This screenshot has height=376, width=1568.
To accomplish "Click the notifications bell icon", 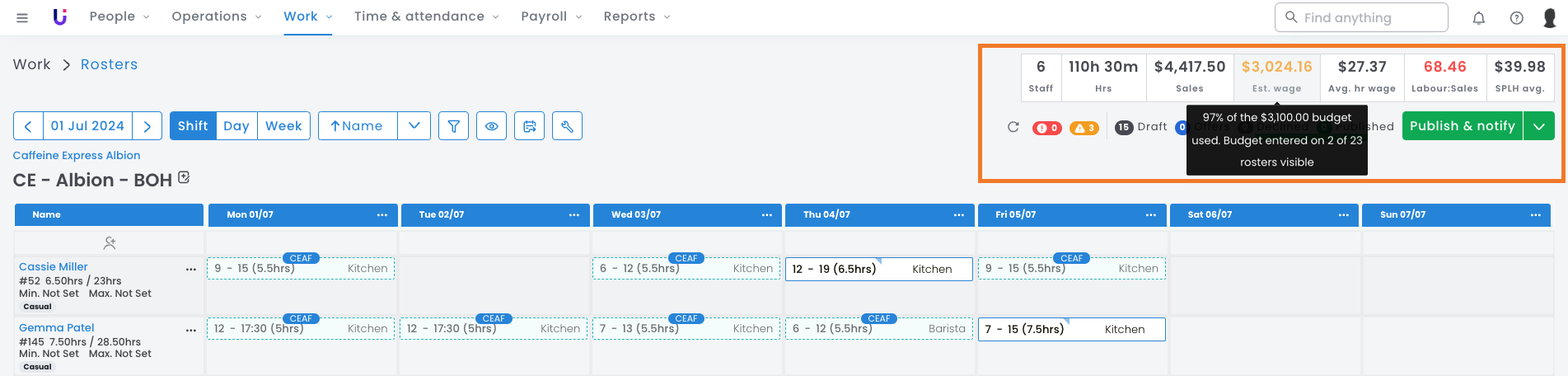I will [1479, 17].
